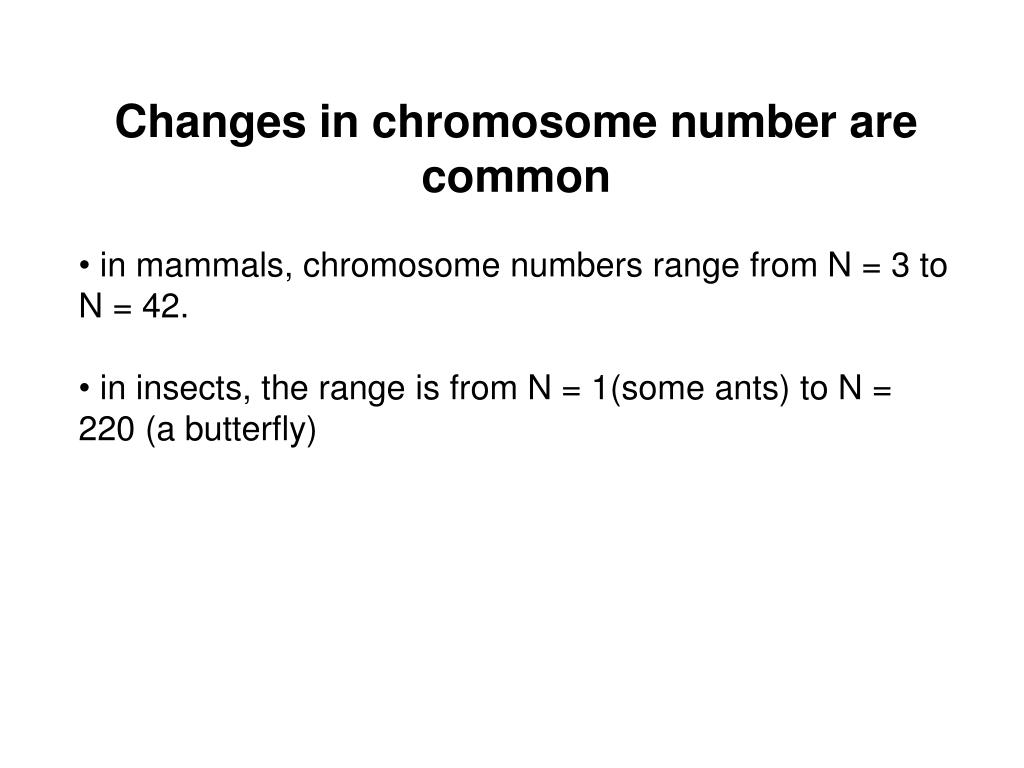
Task: Click the number "220"
Action: pos(106,430)
